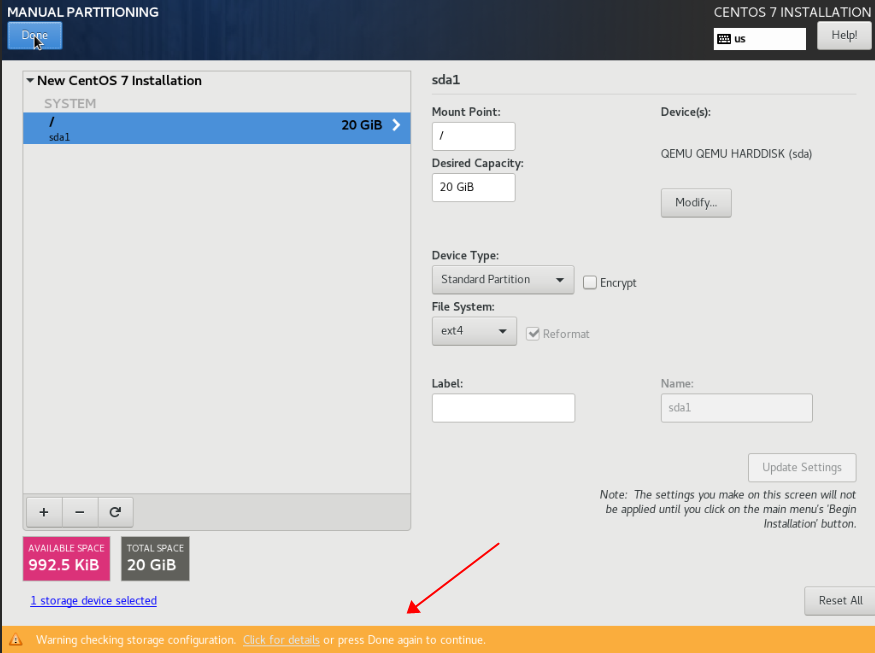Click the Done button
Image resolution: width=875 pixels, height=653 pixels.
click(35, 35)
